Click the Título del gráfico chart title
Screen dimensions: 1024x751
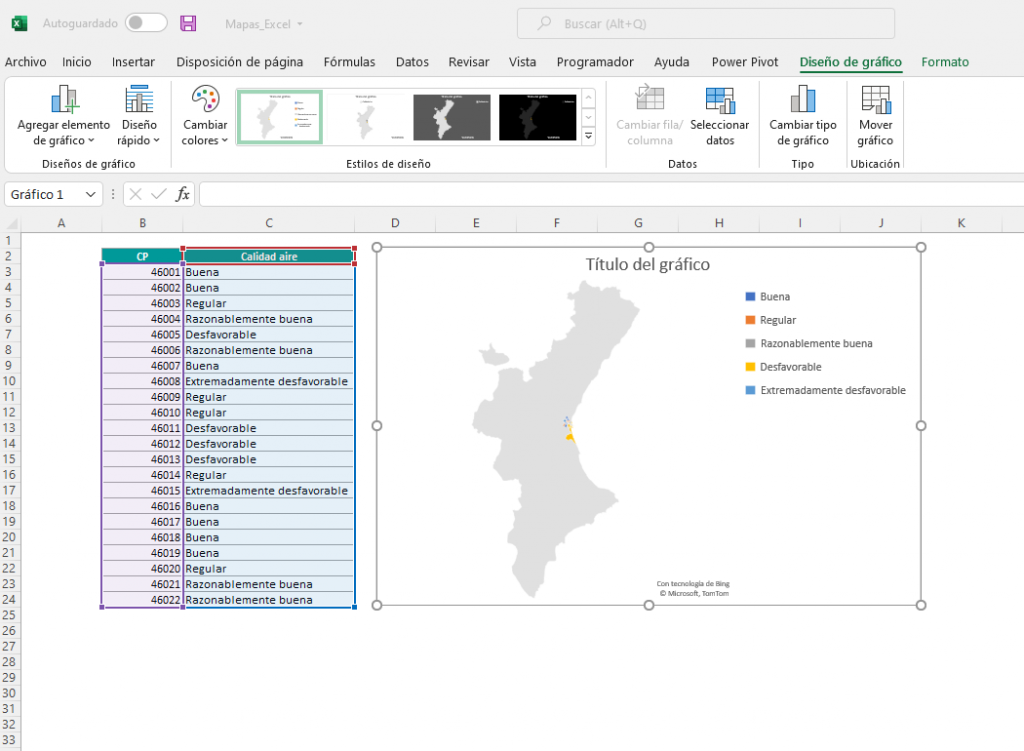(x=647, y=265)
